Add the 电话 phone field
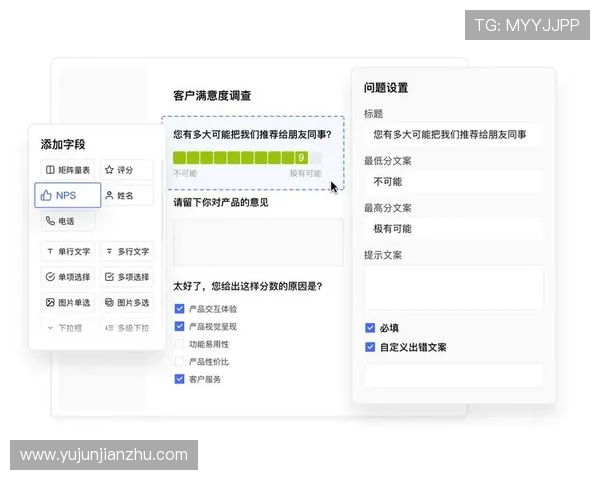The width and height of the screenshot is (600, 480). coord(67,221)
